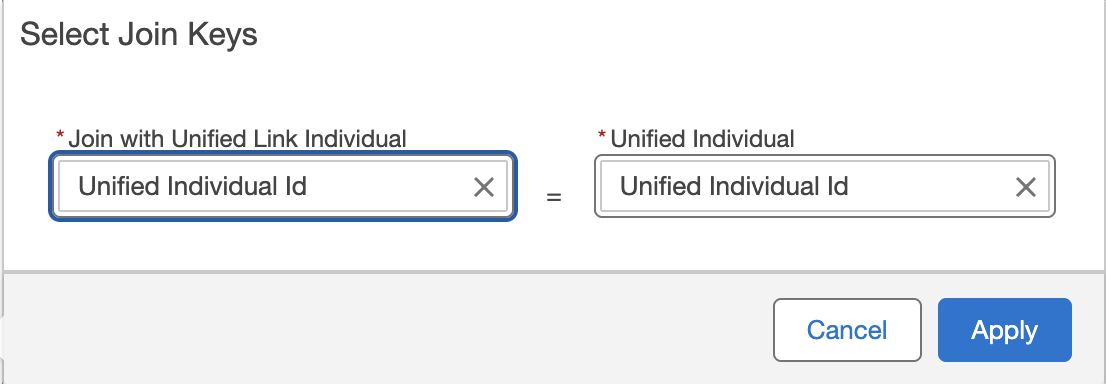Click the red asterisk before Join with Unified Link
1106x384 pixels.
pyautogui.click(x=60, y=136)
